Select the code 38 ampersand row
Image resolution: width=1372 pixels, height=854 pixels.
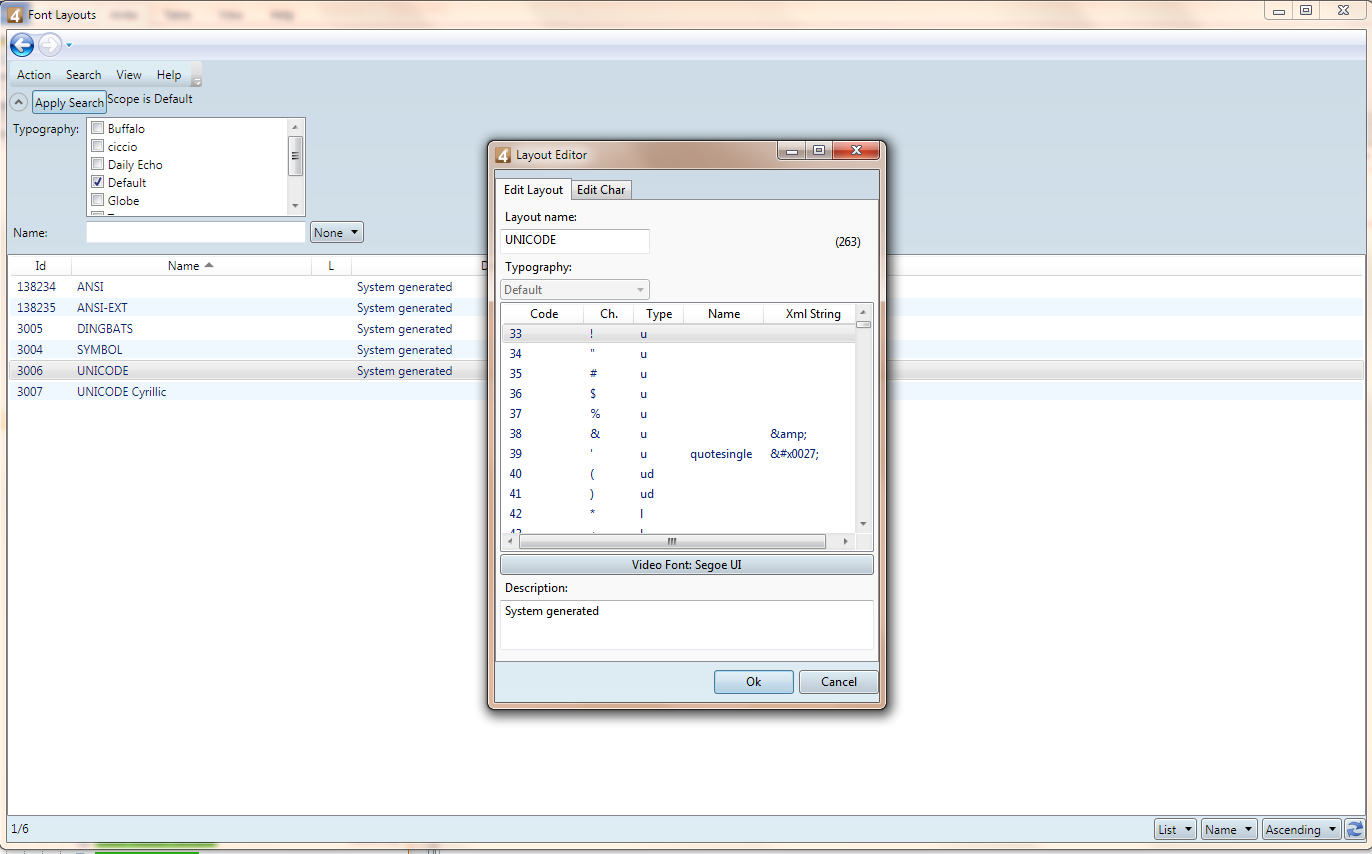tap(679, 434)
